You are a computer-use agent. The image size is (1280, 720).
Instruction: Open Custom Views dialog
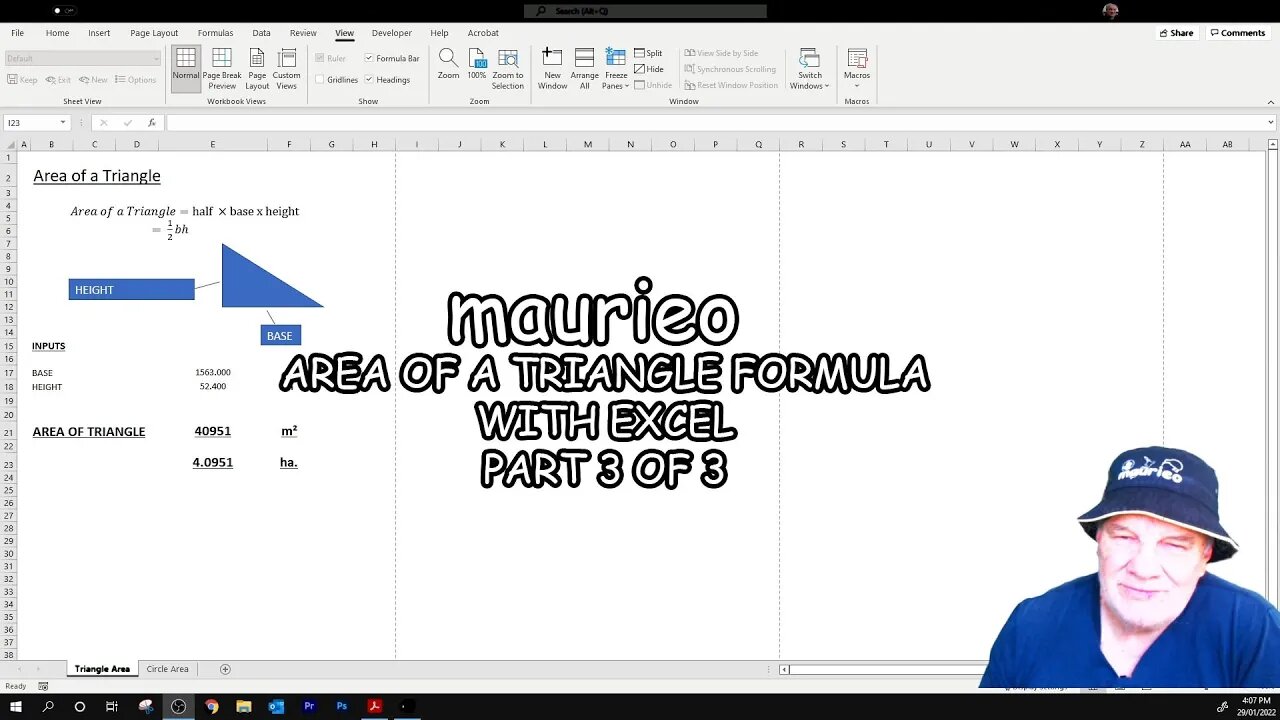[x=287, y=69]
